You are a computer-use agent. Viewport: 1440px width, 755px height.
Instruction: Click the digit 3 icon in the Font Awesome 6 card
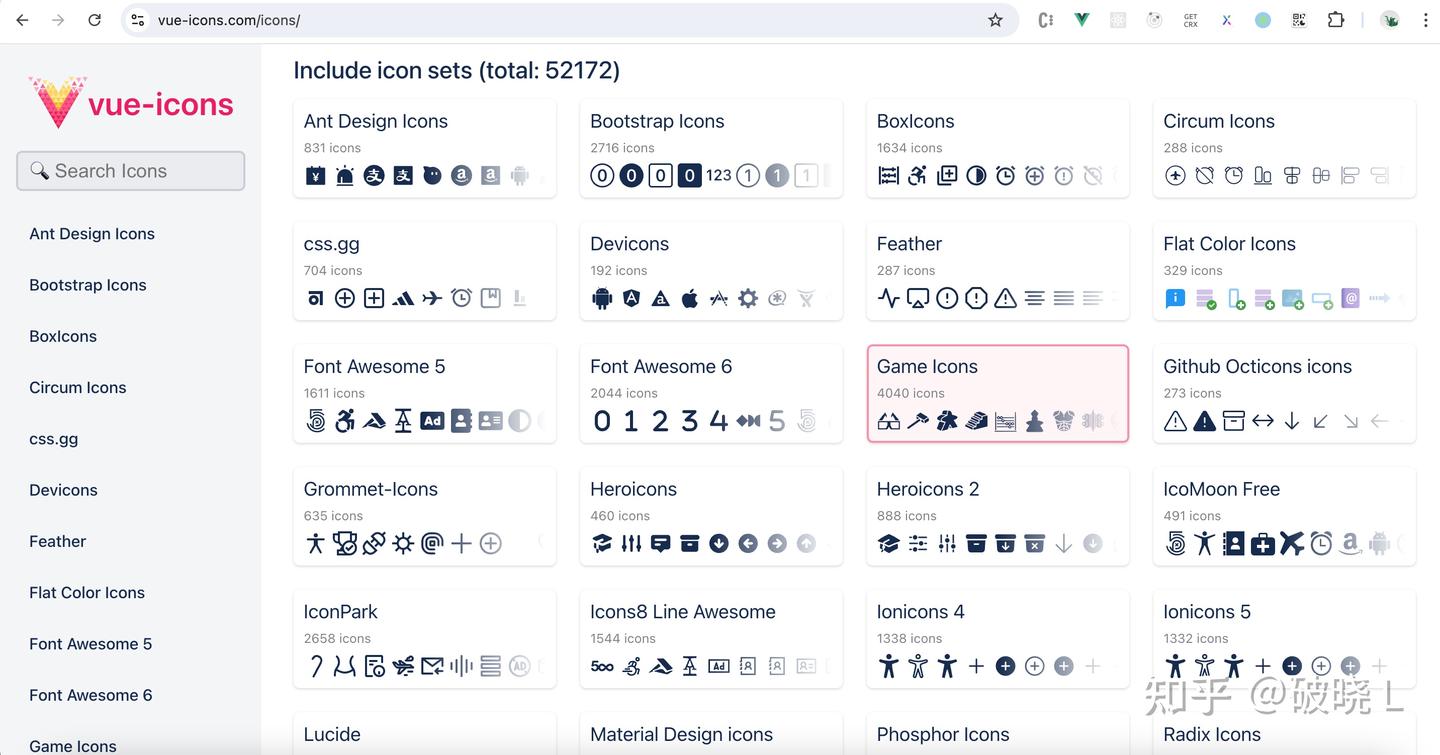pyautogui.click(x=689, y=421)
